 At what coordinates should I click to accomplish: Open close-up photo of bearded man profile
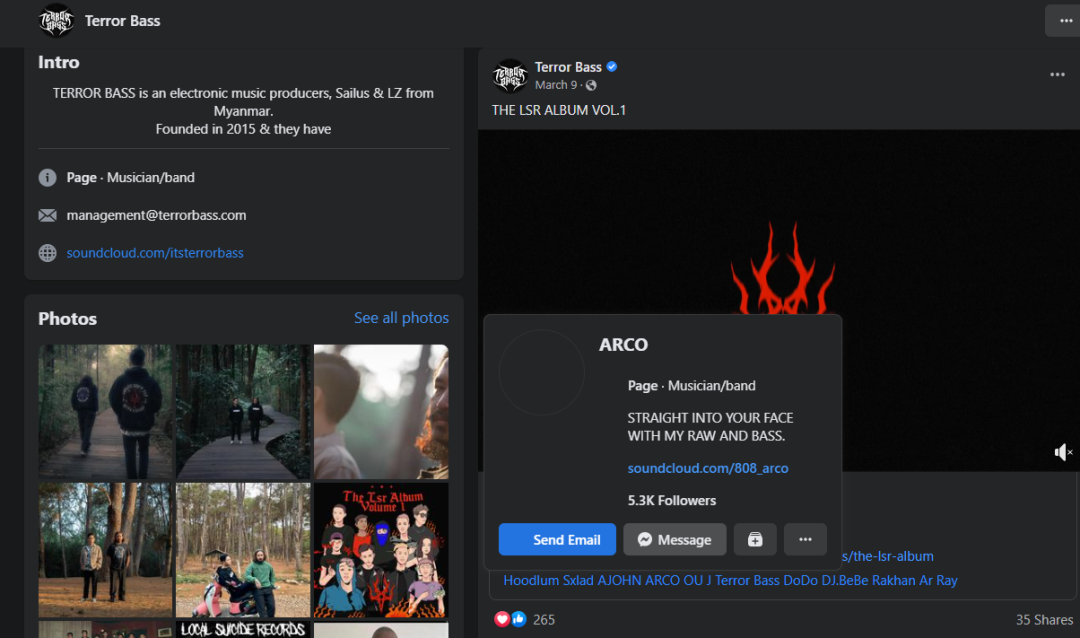tap(382, 411)
